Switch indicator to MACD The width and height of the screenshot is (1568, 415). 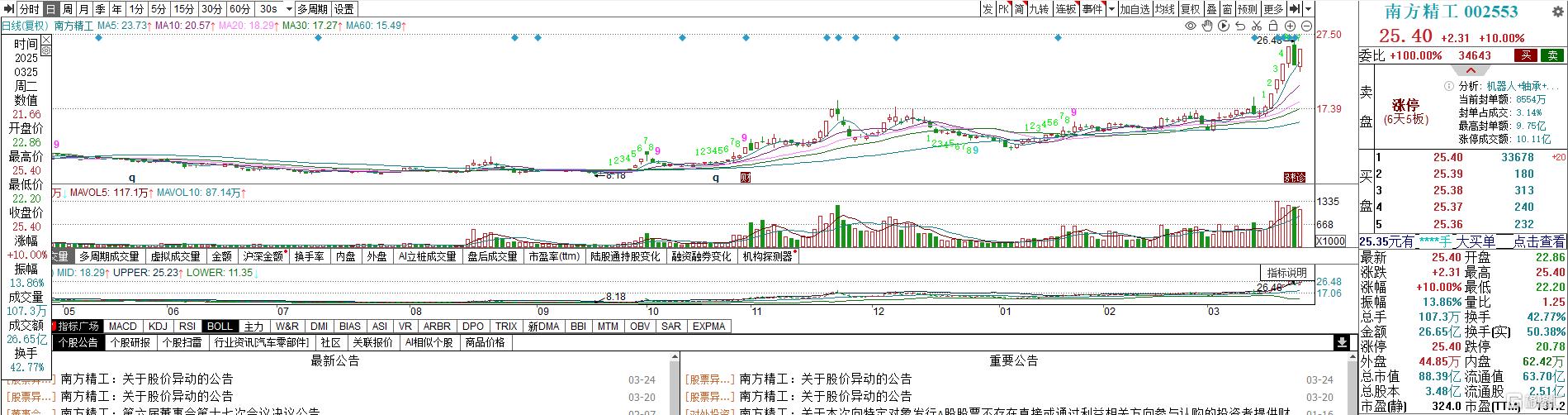pyautogui.click(x=123, y=326)
